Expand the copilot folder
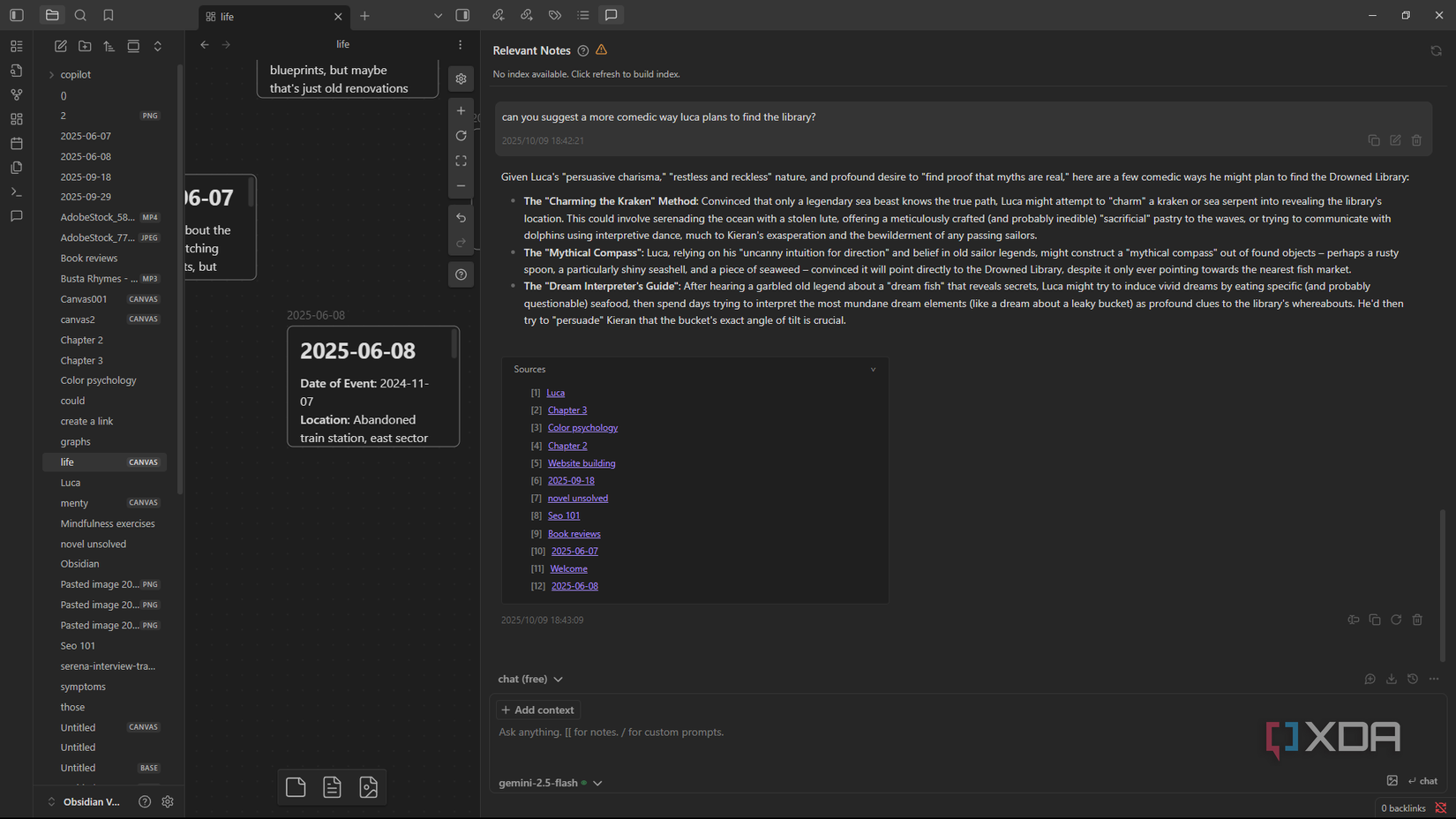Viewport: 1456px width, 819px height. [53, 74]
